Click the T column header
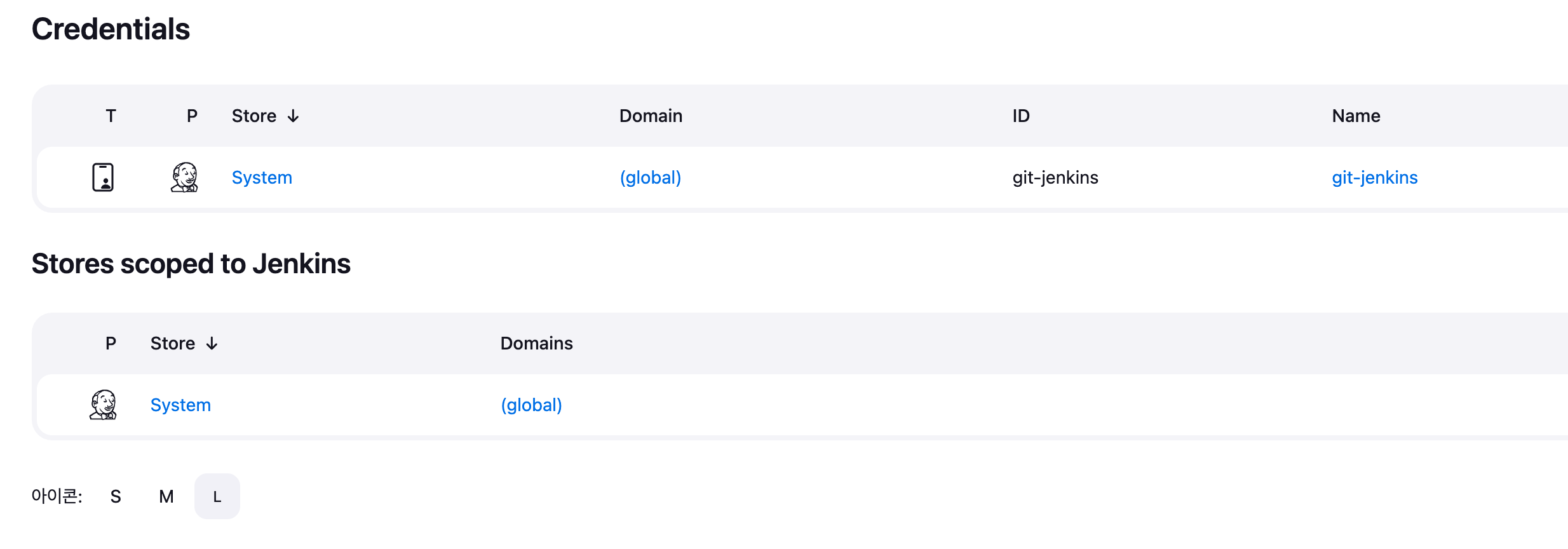The width and height of the screenshot is (1568, 549). click(111, 116)
